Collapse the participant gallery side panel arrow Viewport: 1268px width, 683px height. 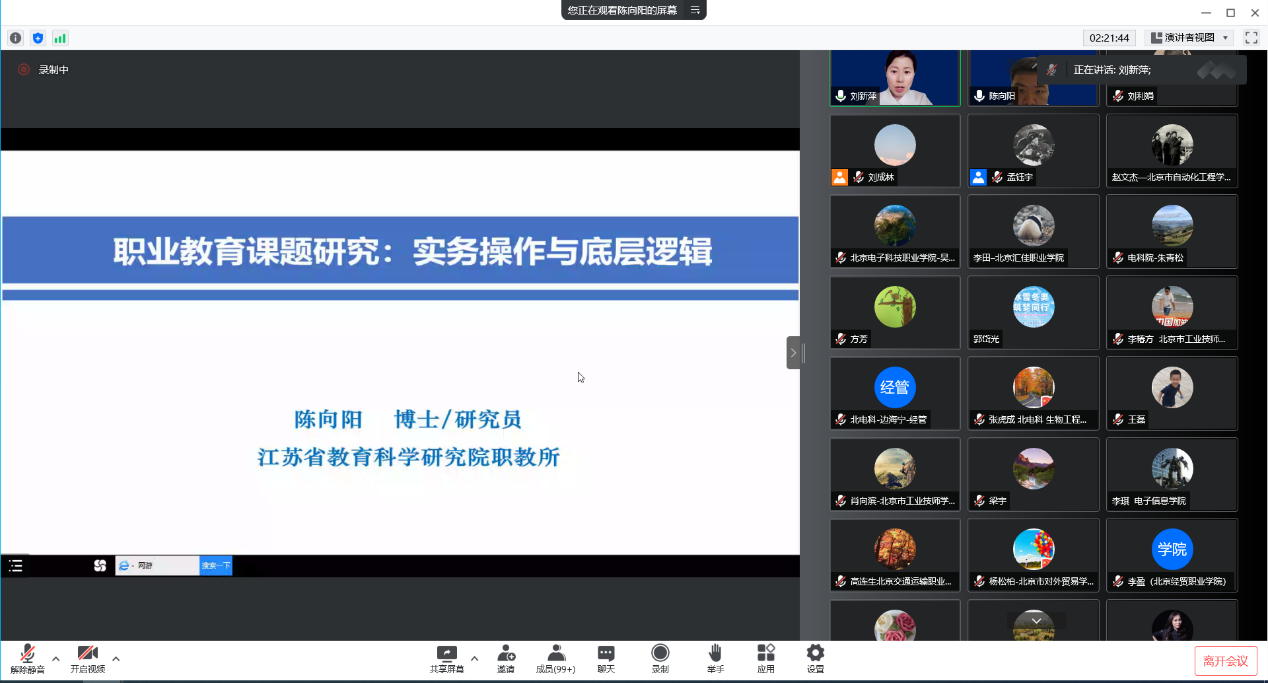coord(794,353)
